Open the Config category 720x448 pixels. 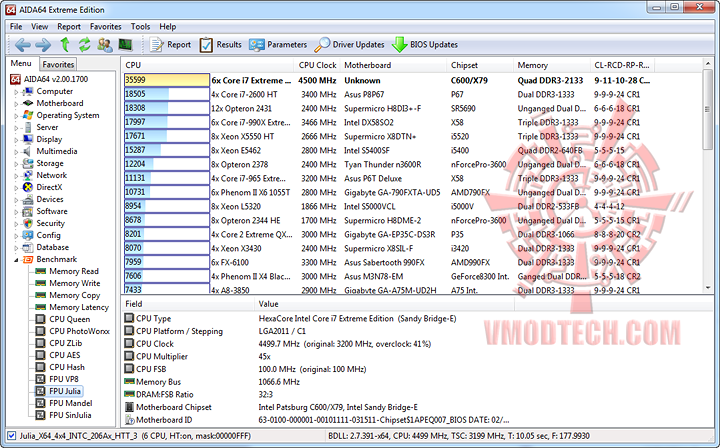[48, 235]
